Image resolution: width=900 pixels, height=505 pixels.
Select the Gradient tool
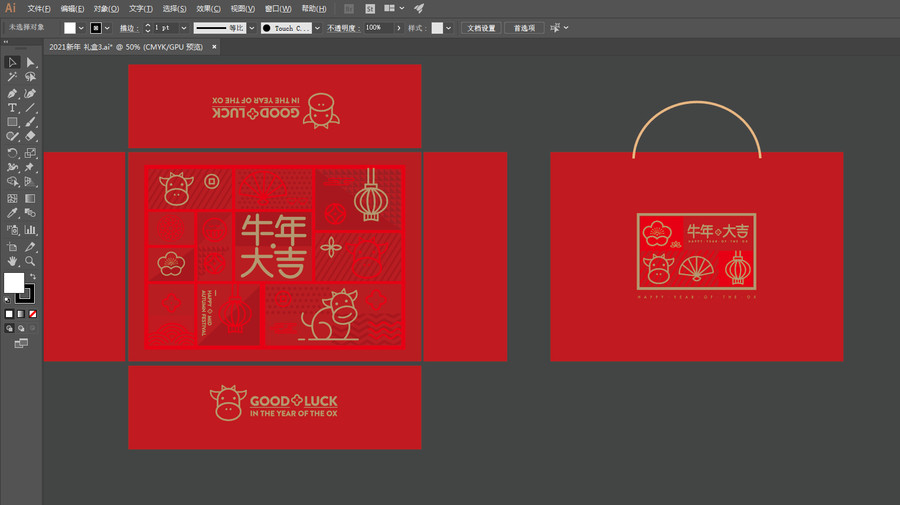coord(30,198)
